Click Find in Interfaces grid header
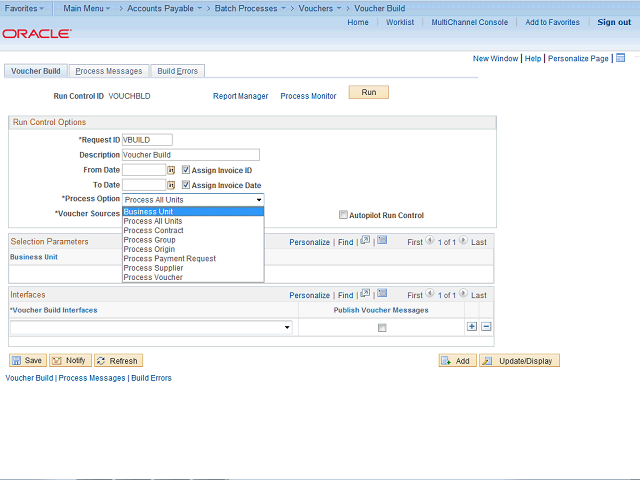This screenshot has width=640, height=480. click(345, 295)
